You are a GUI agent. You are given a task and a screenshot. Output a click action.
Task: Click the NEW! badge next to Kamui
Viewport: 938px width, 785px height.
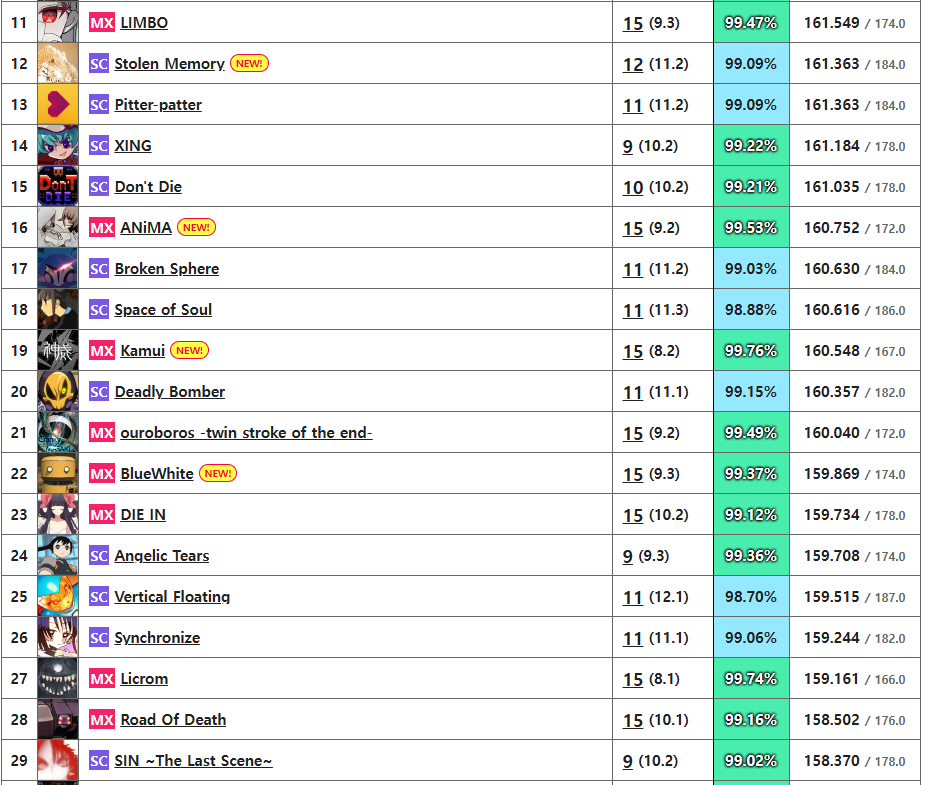[x=190, y=351]
